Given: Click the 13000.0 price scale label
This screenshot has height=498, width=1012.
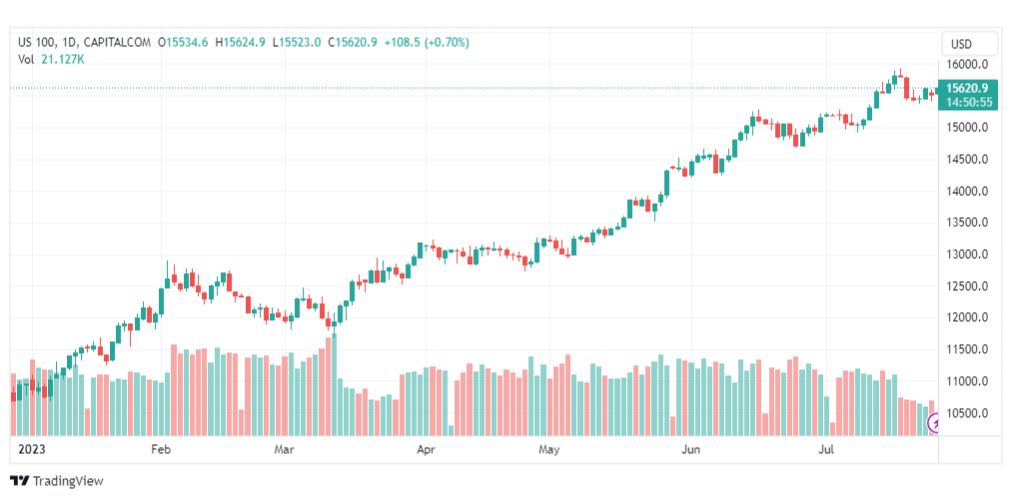Looking at the screenshot, I should click(968, 254).
